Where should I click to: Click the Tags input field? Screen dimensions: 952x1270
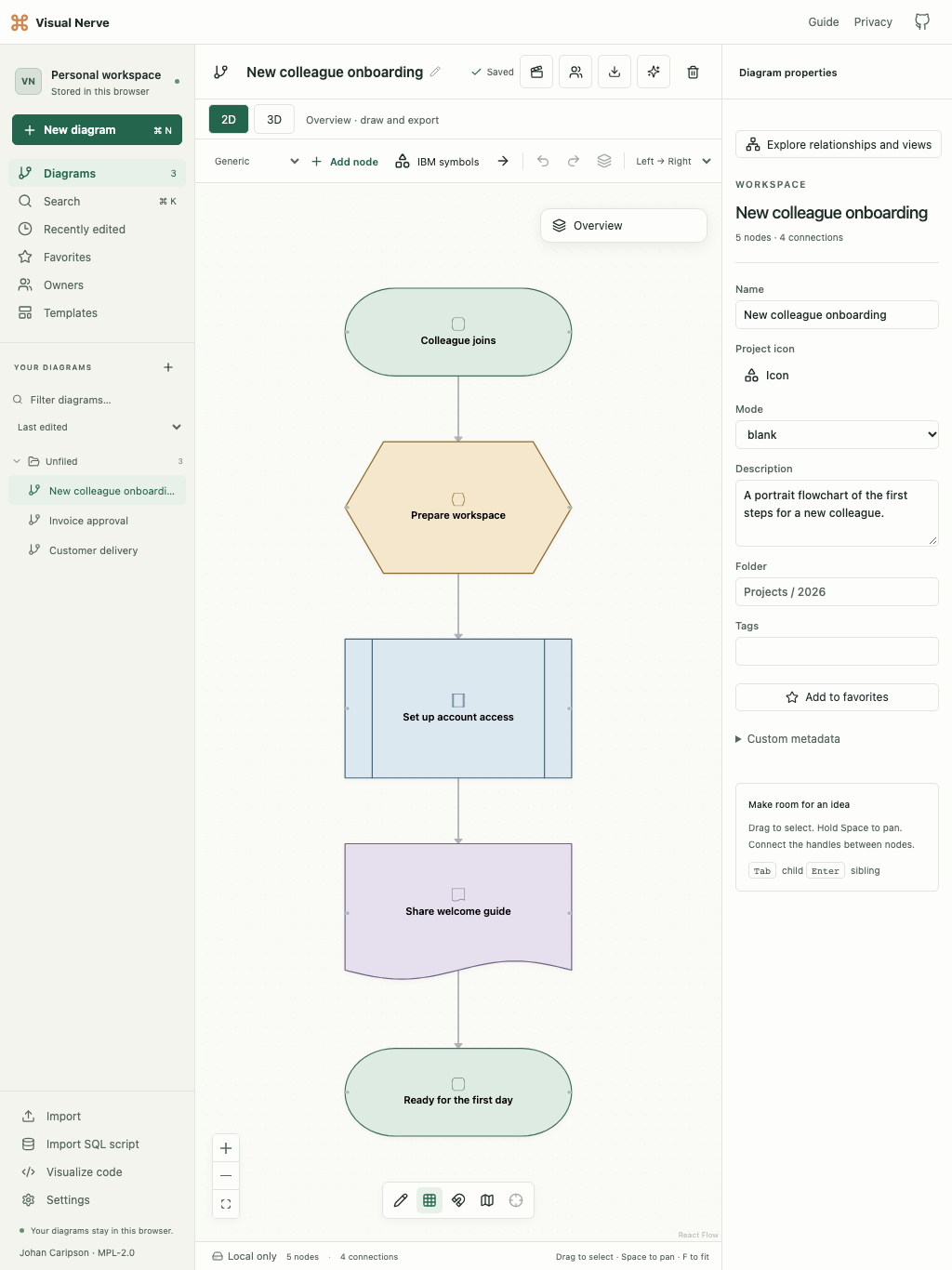click(837, 652)
